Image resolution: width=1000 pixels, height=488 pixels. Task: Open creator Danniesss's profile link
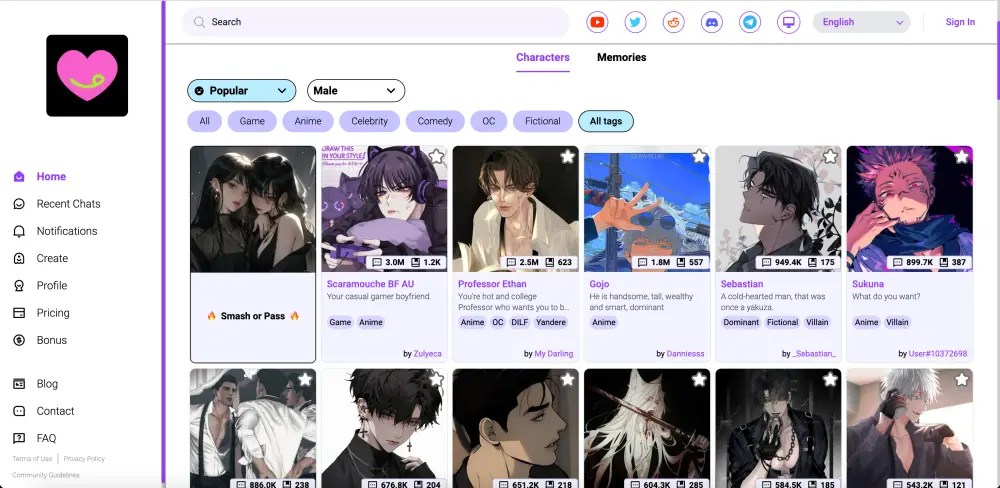686,353
